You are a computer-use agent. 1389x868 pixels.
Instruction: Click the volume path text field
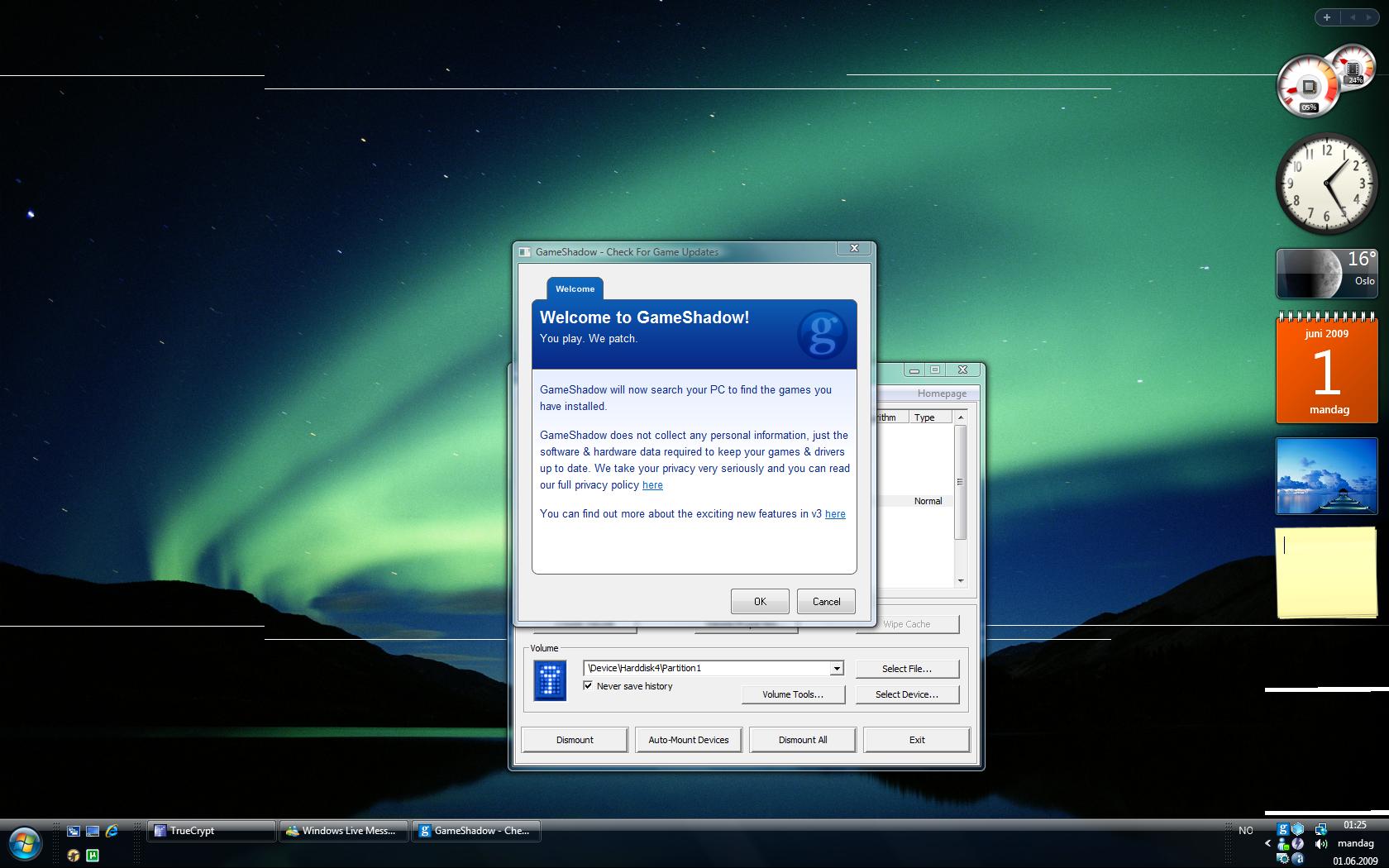tap(707, 668)
